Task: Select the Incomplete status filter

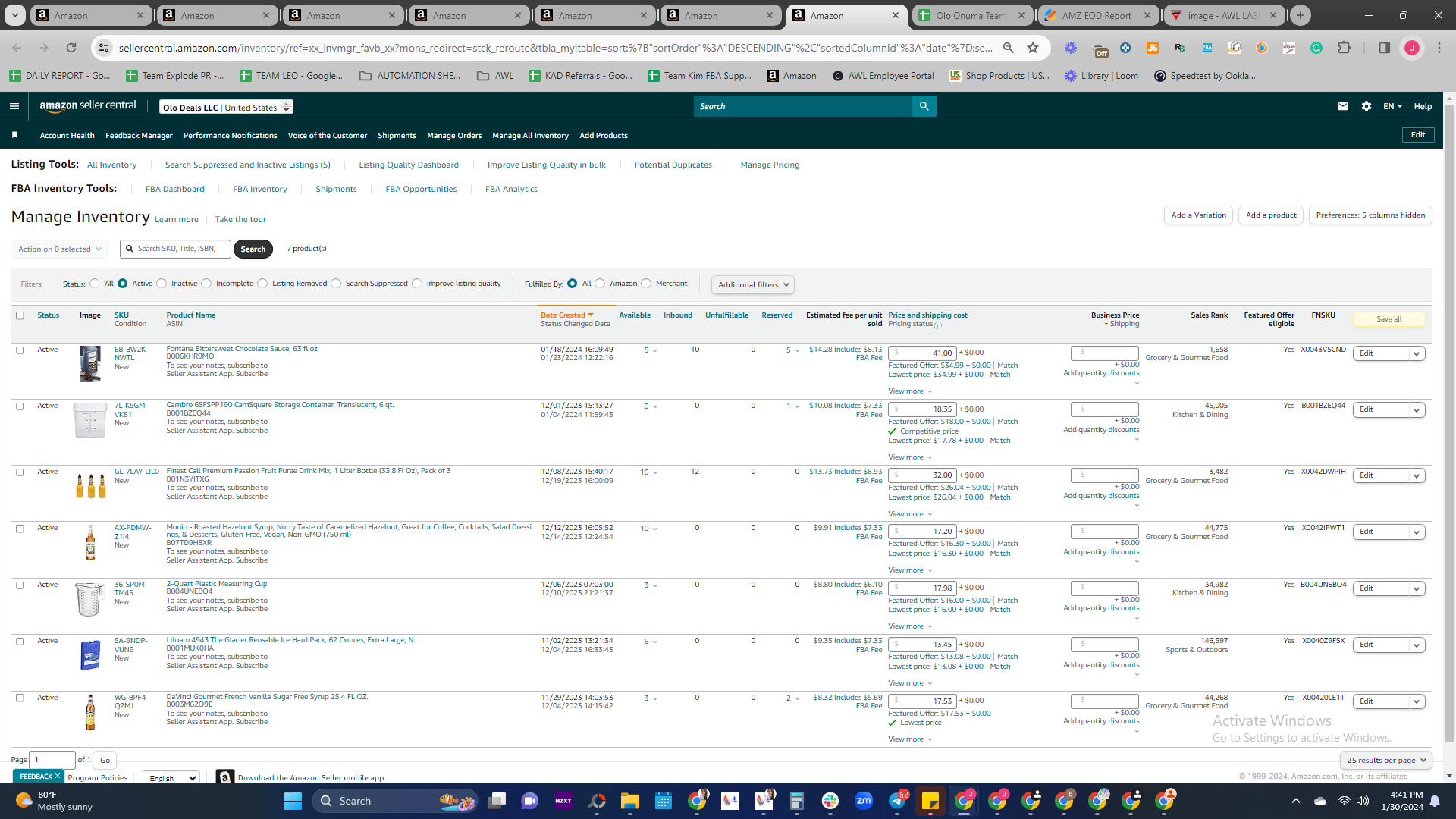Action: (206, 284)
